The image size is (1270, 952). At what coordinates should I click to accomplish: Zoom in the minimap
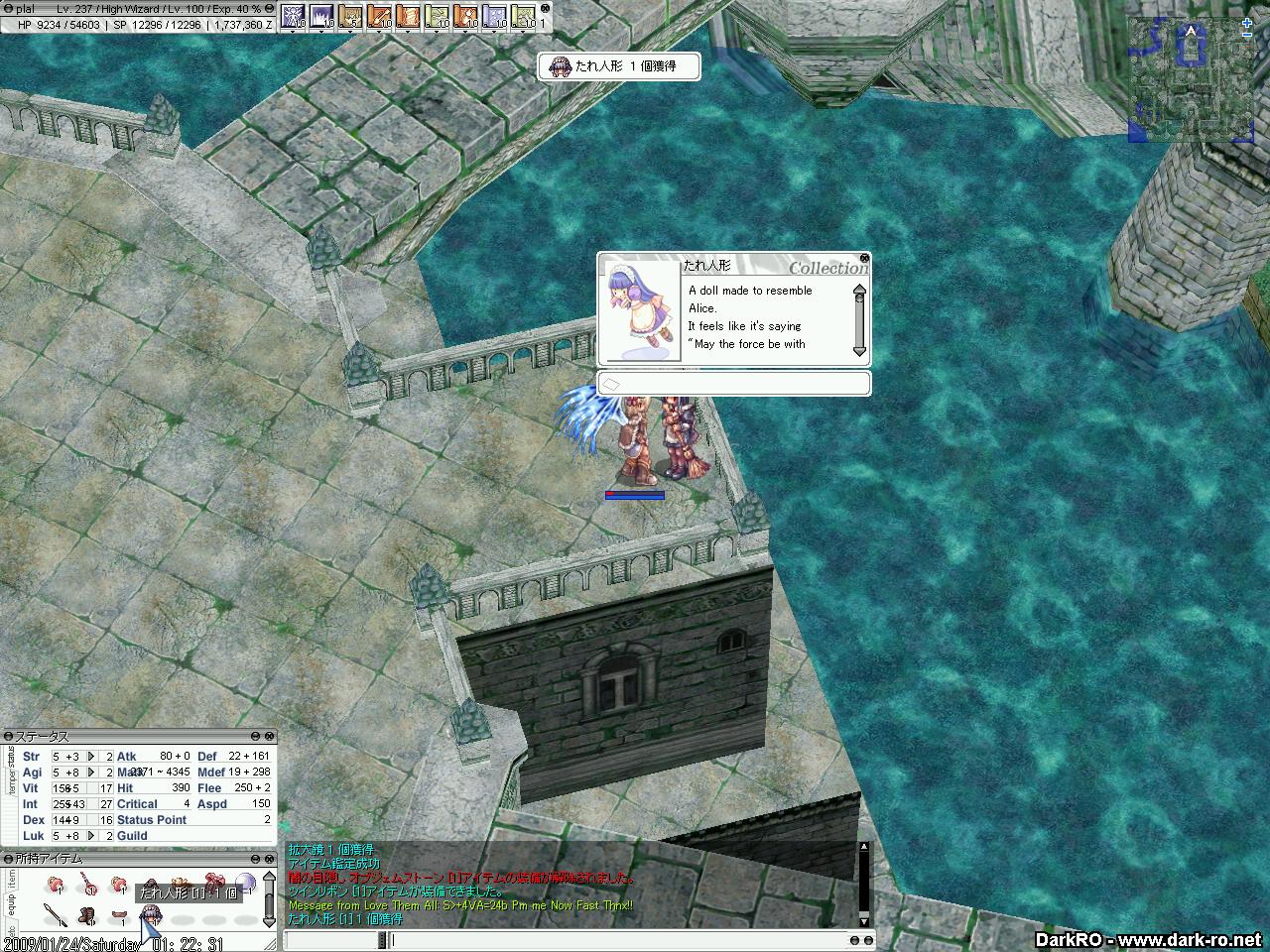[x=1247, y=23]
